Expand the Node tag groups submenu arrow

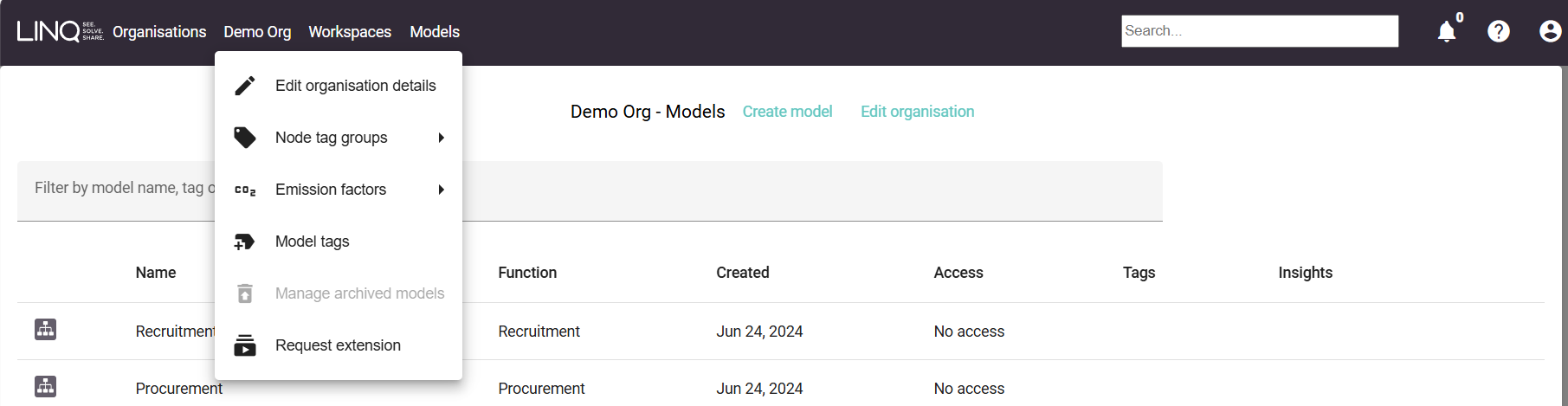(442, 138)
